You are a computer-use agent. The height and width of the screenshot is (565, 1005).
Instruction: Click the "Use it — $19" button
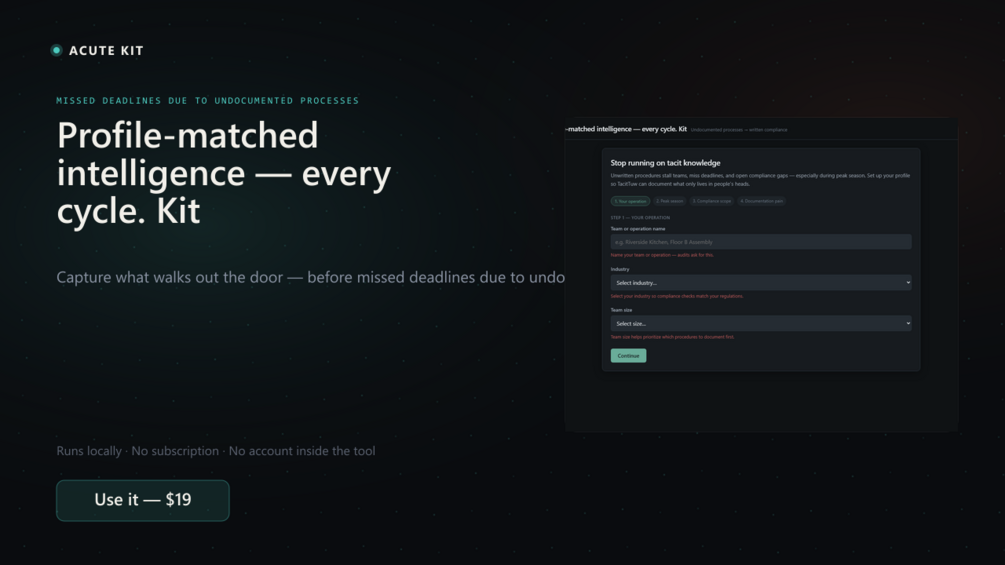(143, 500)
